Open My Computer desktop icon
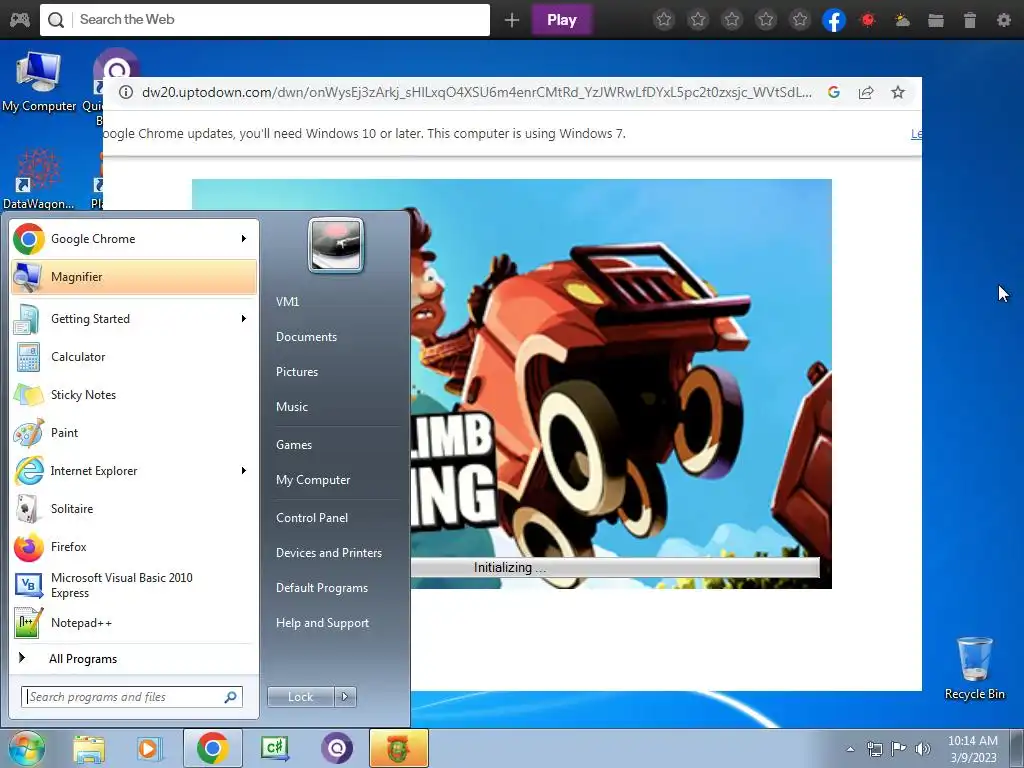This screenshot has height=768, width=1024. [39, 82]
